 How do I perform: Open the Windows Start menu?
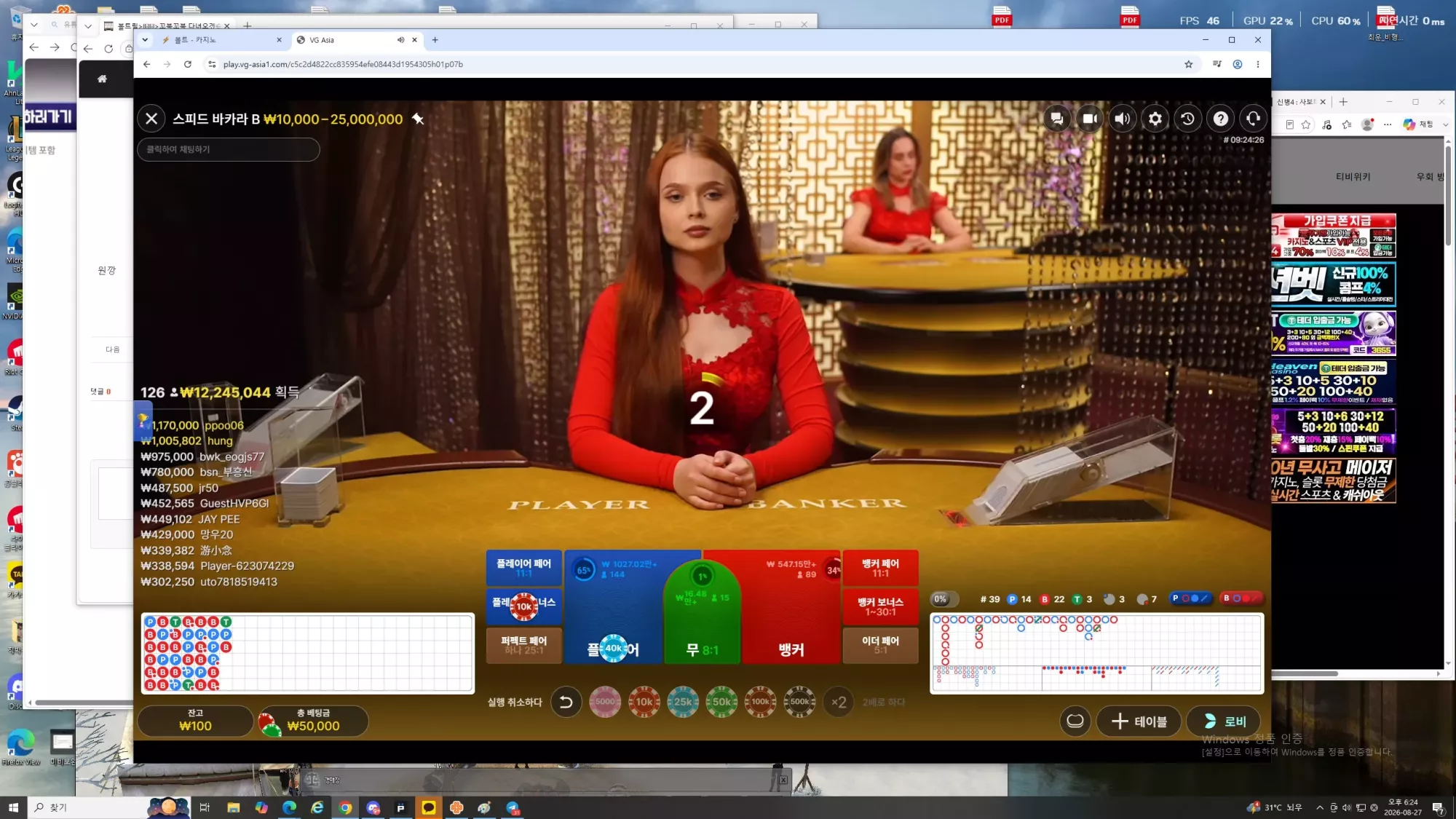click(13, 807)
